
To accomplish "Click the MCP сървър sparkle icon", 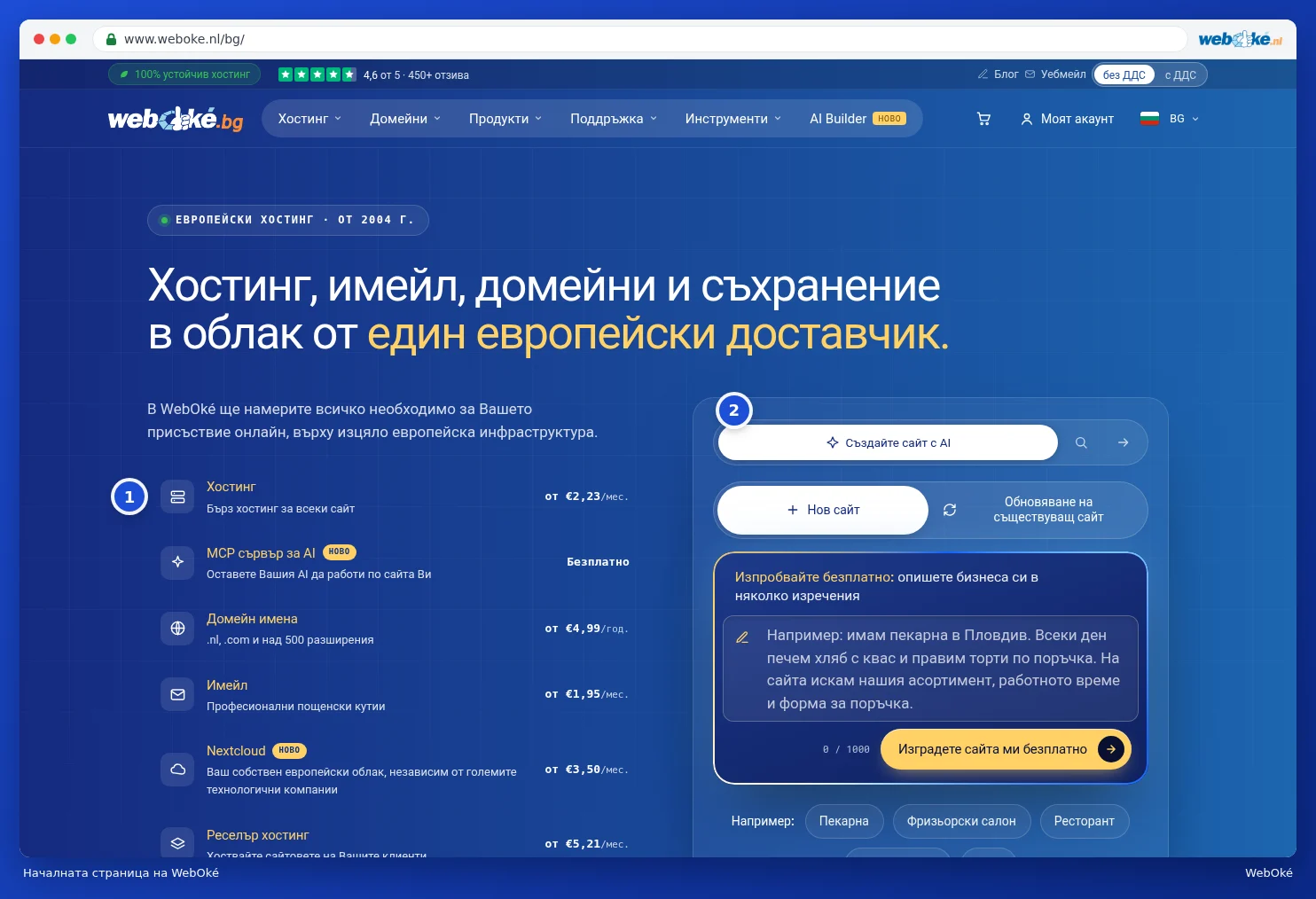I will [x=177, y=562].
